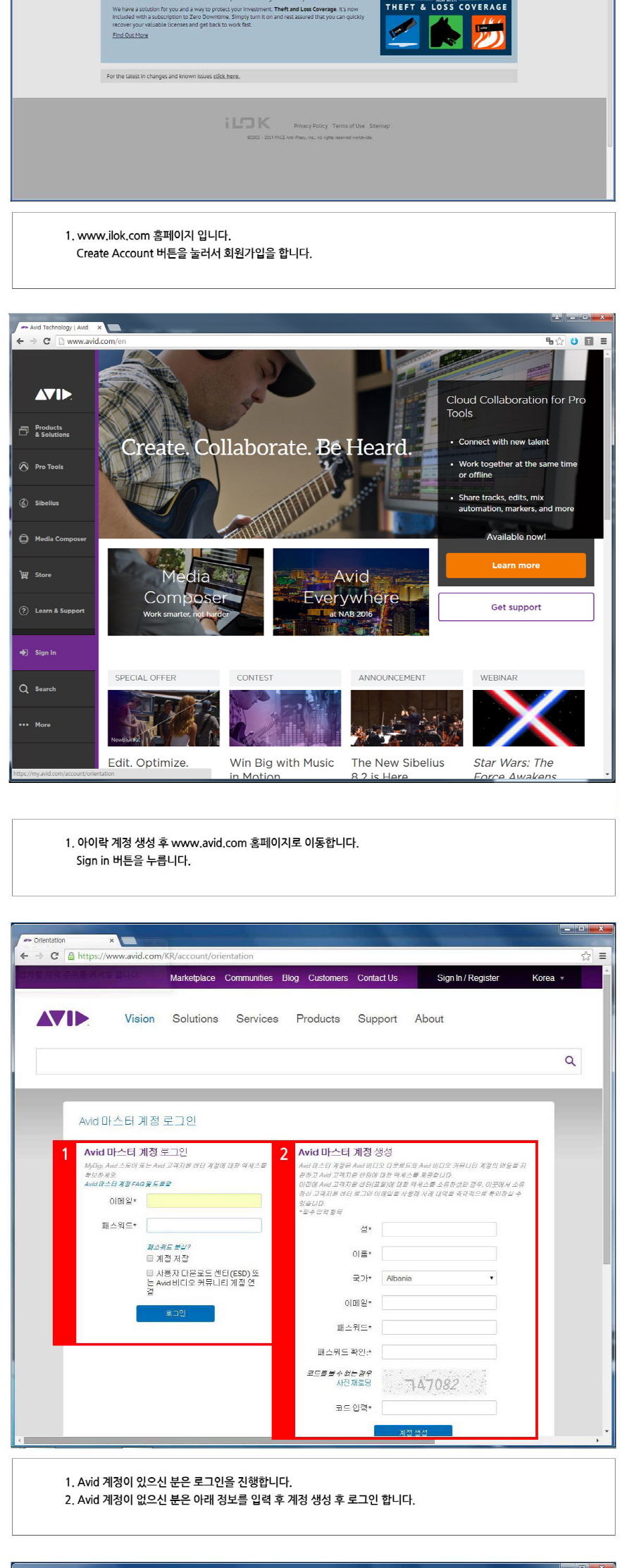Screen dimensions: 627x1568
Task: Click the blue 로그인 button
Action: (175, 1313)
